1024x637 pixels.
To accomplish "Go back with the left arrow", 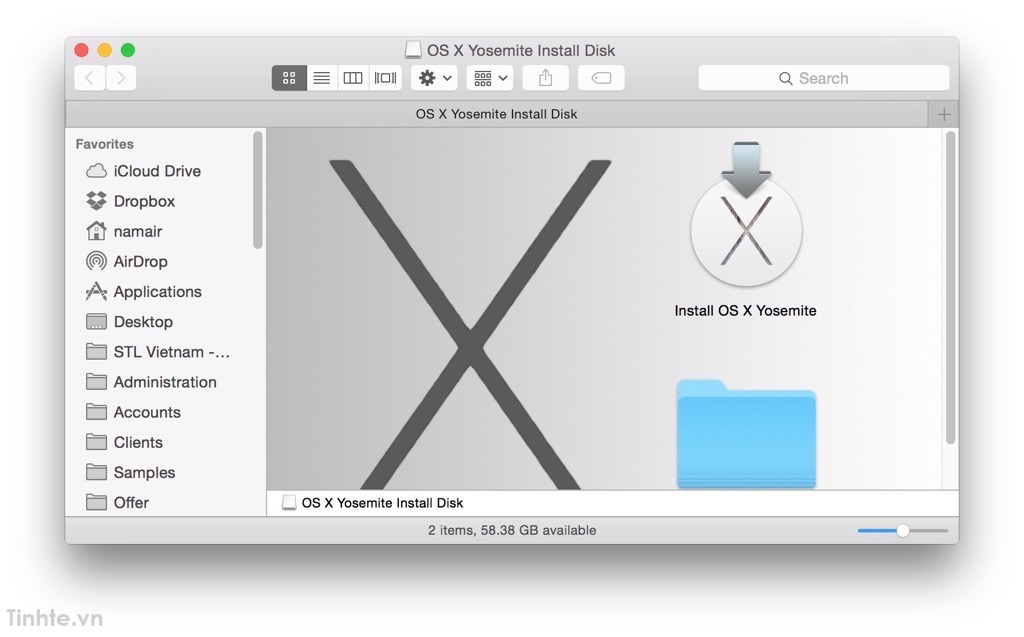I will [x=89, y=78].
